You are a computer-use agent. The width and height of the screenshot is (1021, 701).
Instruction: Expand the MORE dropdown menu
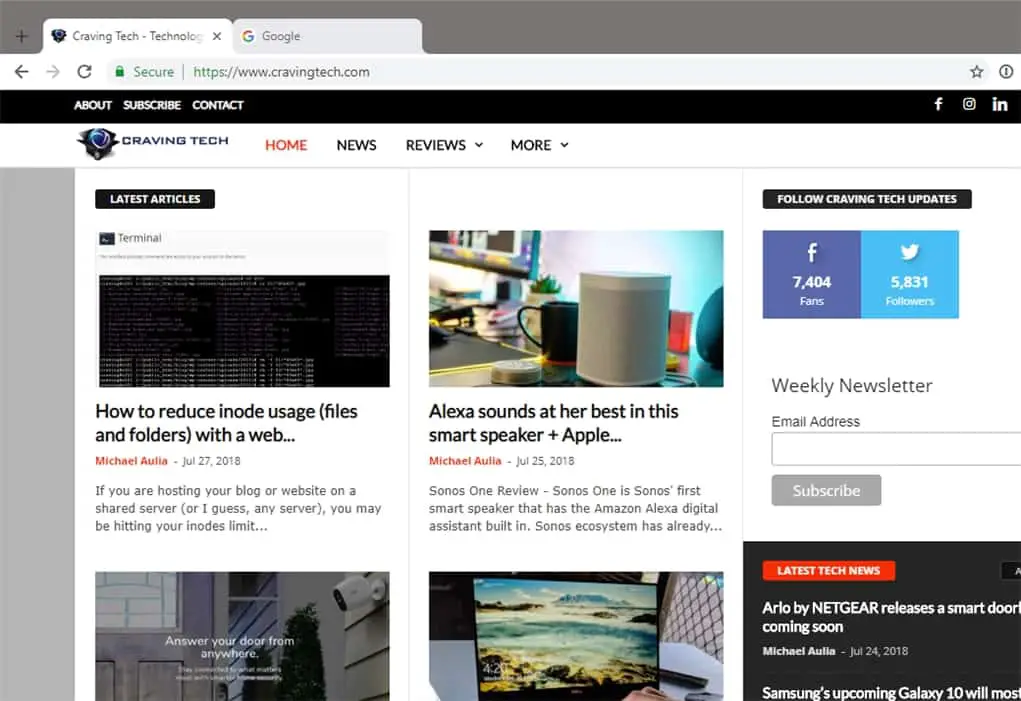pos(539,145)
